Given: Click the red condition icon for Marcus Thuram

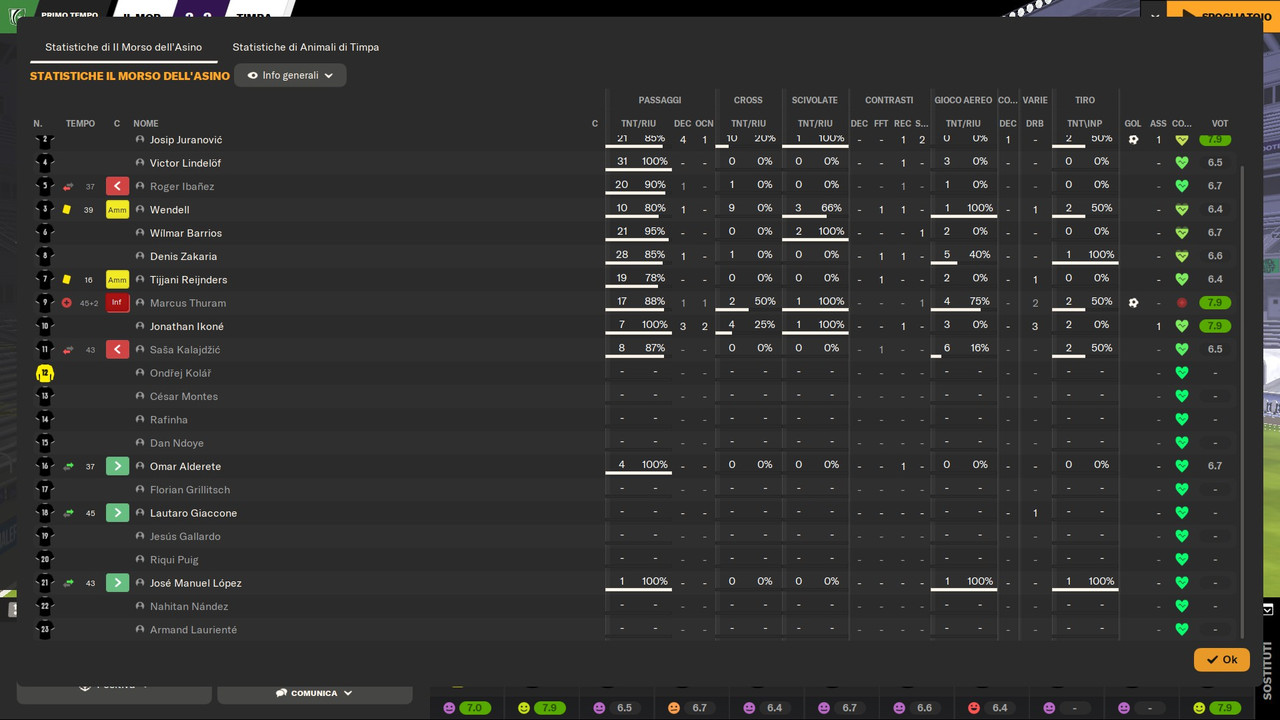Looking at the screenshot, I should (x=1181, y=303).
